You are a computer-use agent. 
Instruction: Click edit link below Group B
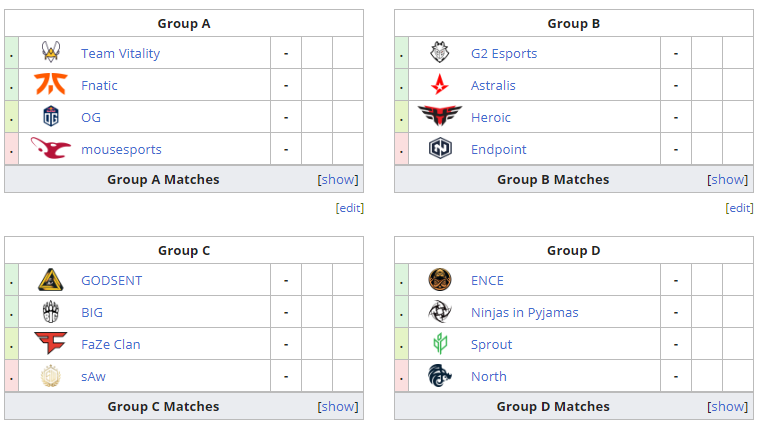point(739,208)
